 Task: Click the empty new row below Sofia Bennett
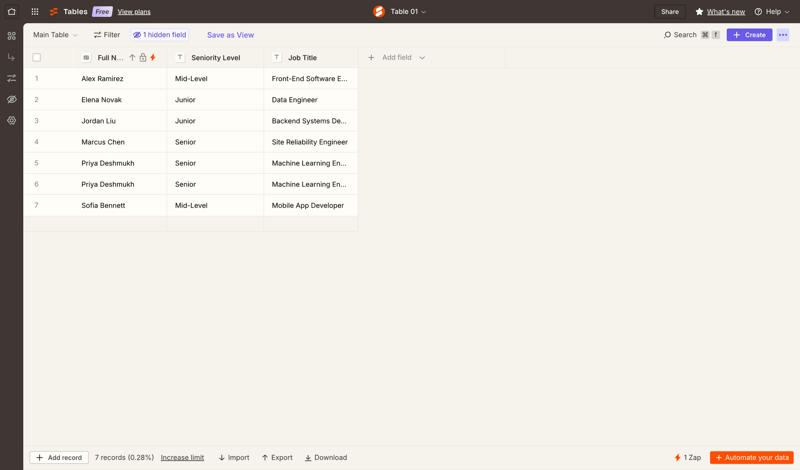tap(191, 224)
